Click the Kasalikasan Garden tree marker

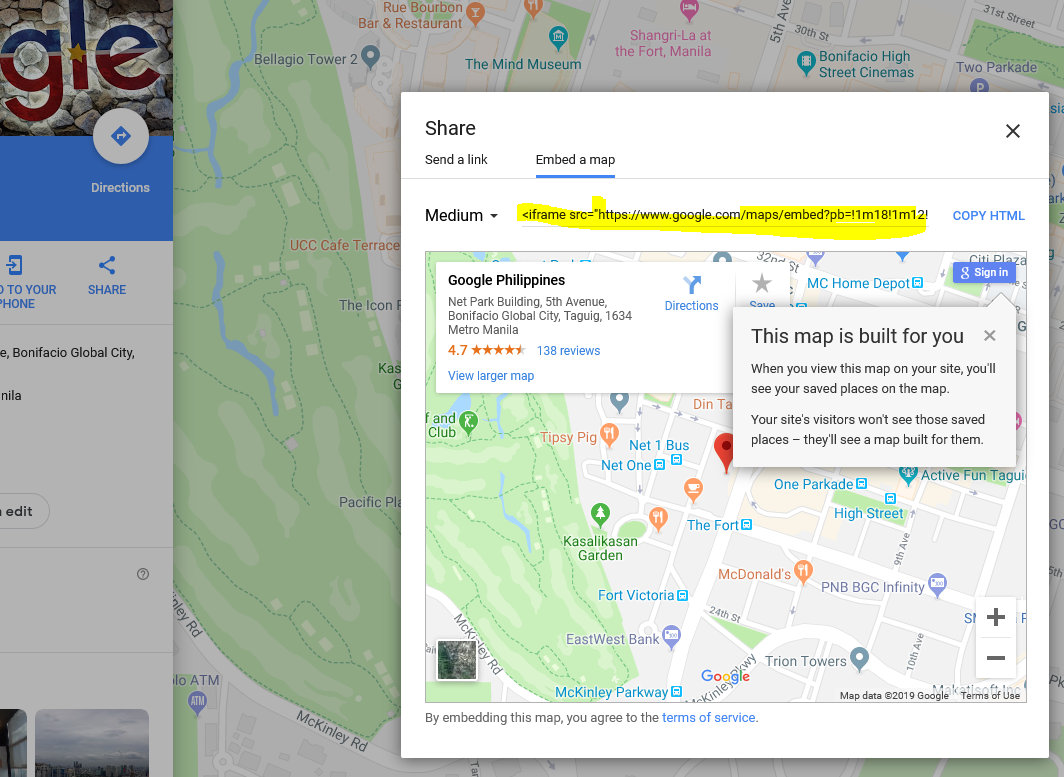click(600, 515)
